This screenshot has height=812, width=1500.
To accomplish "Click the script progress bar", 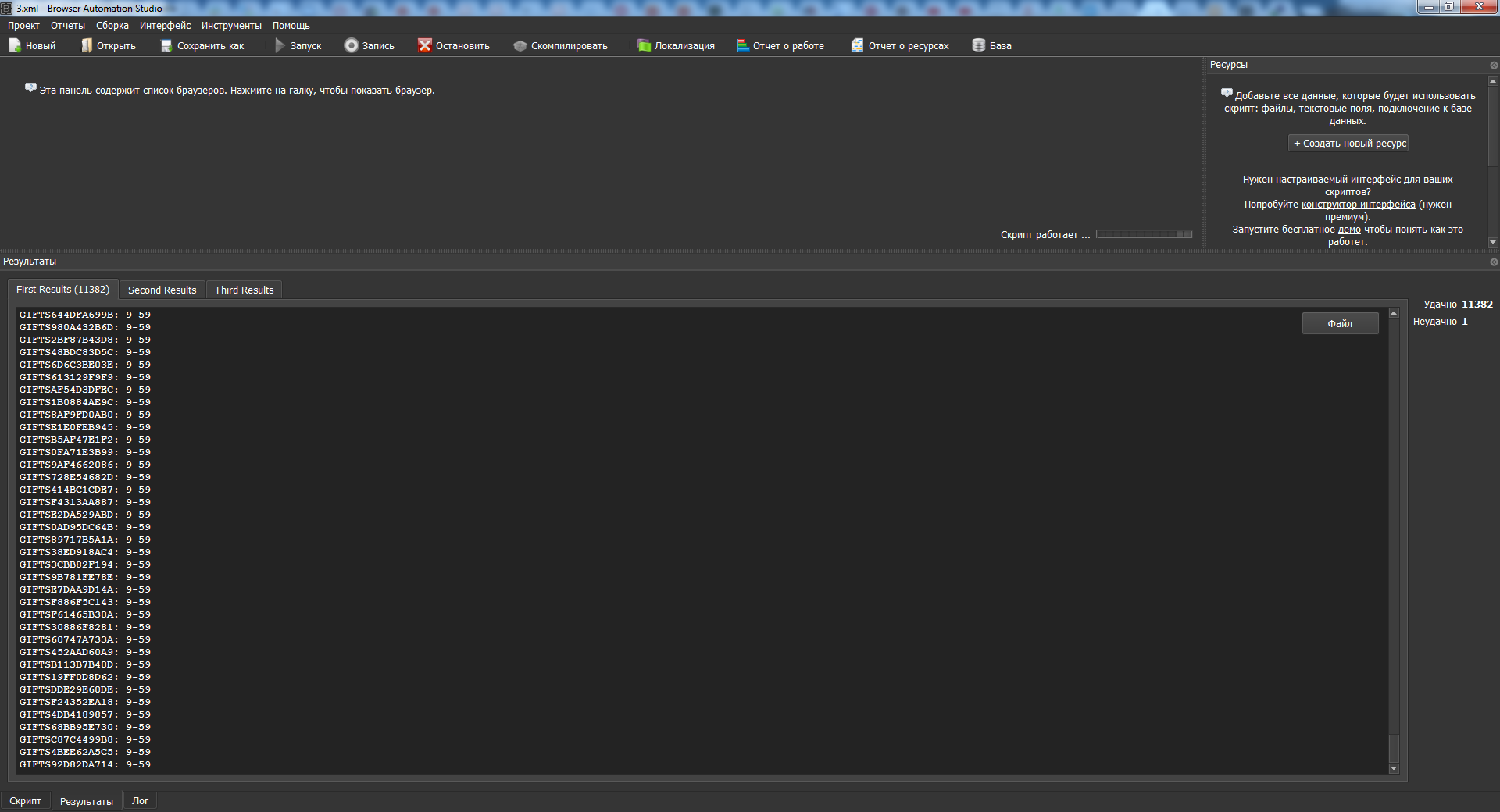I will (1144, 234).
